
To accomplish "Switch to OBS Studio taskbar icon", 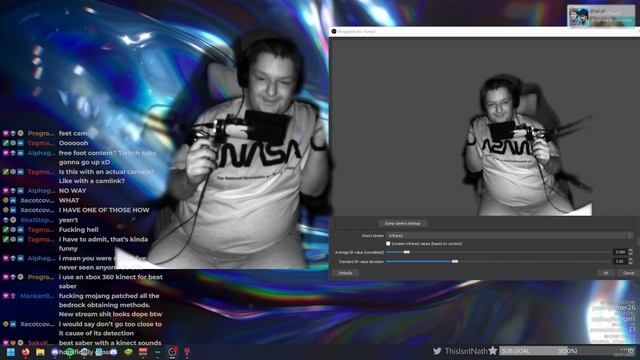I will point(172,352).
